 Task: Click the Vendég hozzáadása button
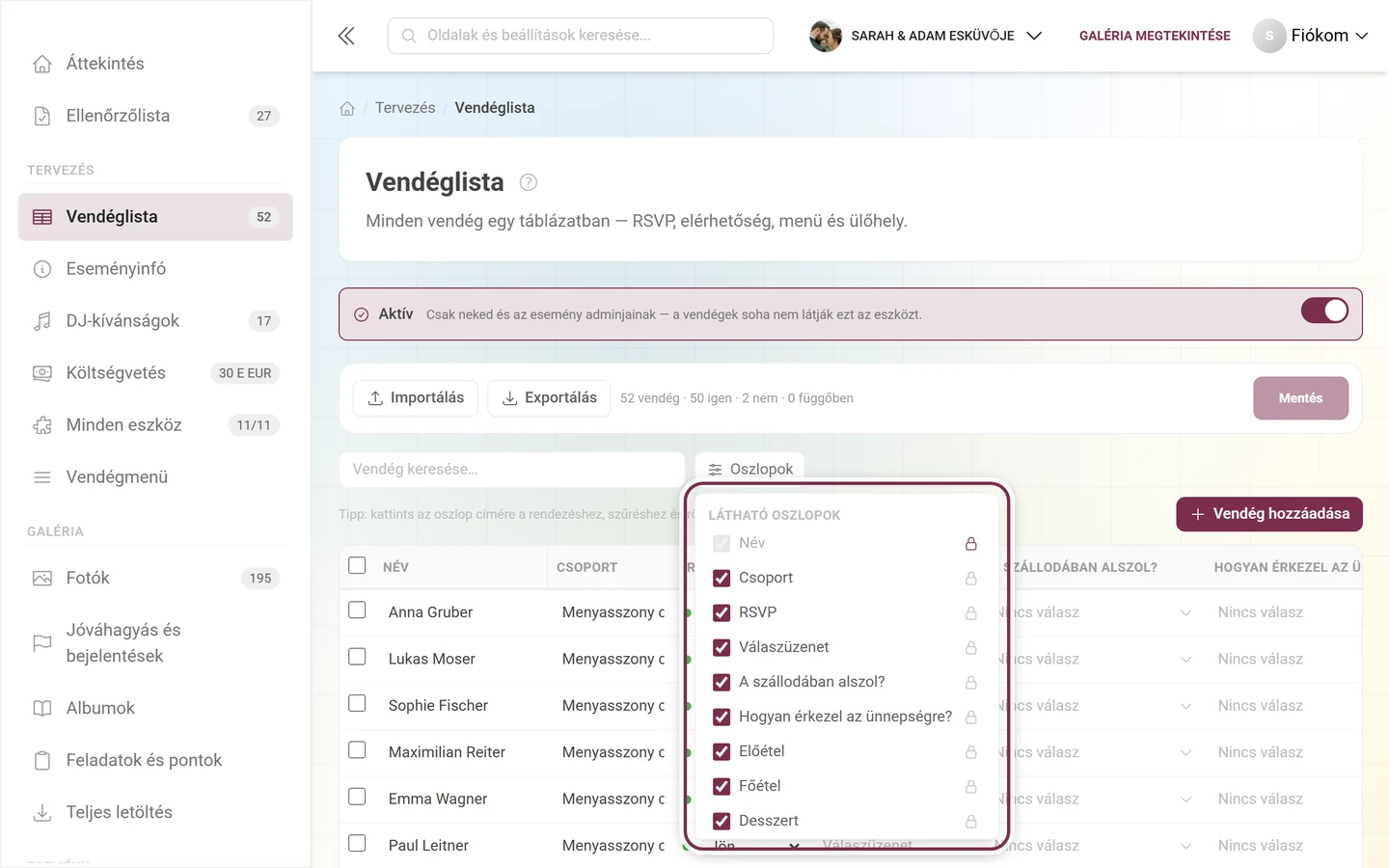(1269, 514)
